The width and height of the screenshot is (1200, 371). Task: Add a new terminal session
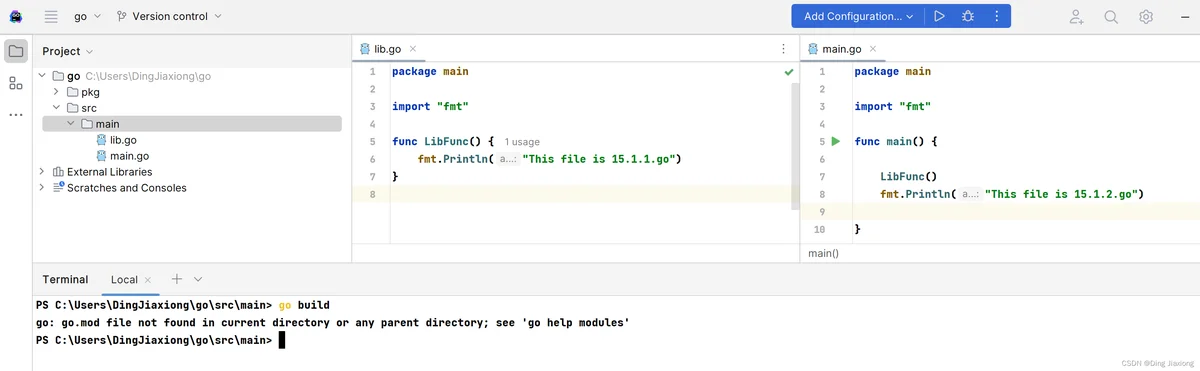point(176,279)
